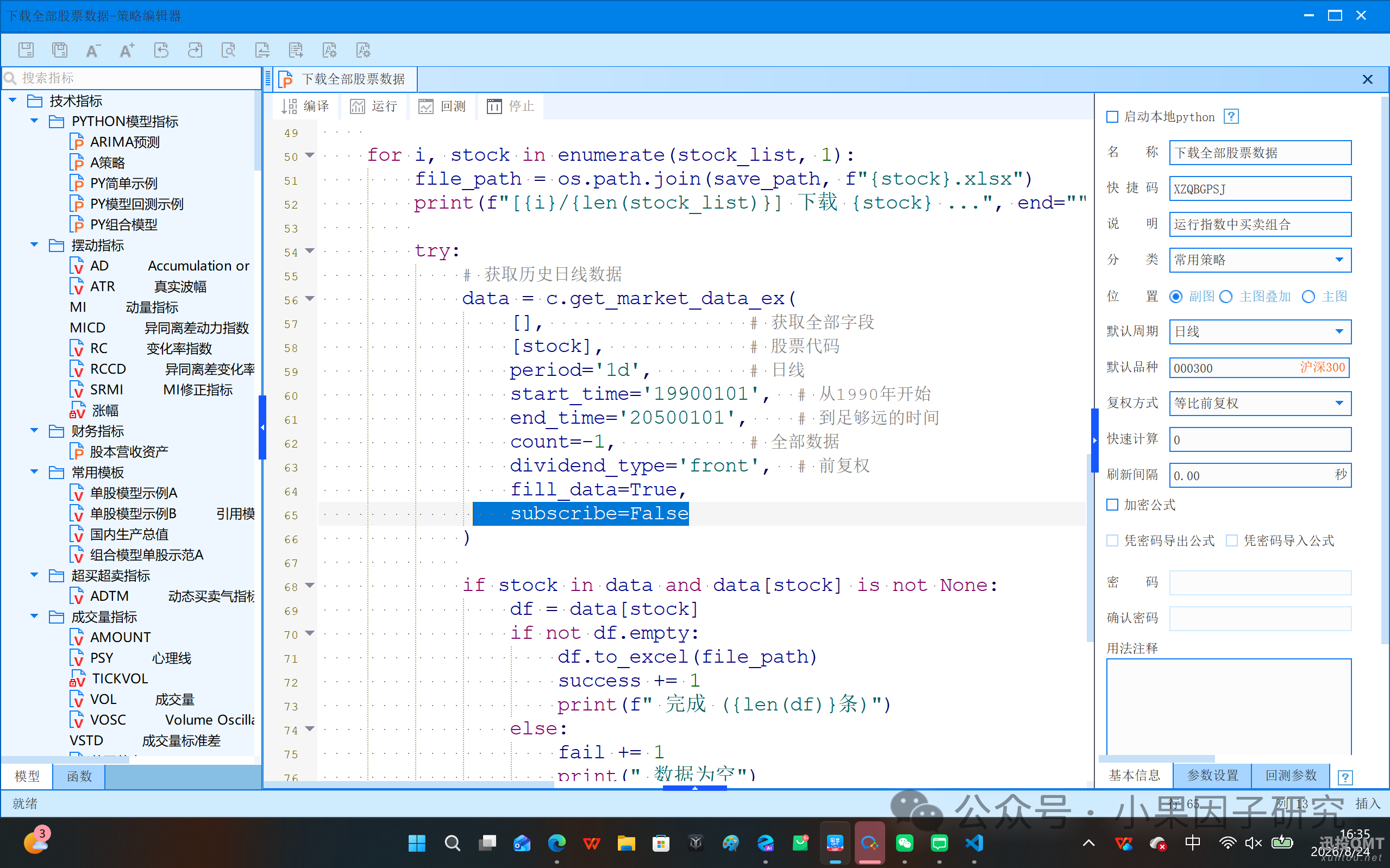Collapse the 超买超卖指标 folder

point(34,575)
